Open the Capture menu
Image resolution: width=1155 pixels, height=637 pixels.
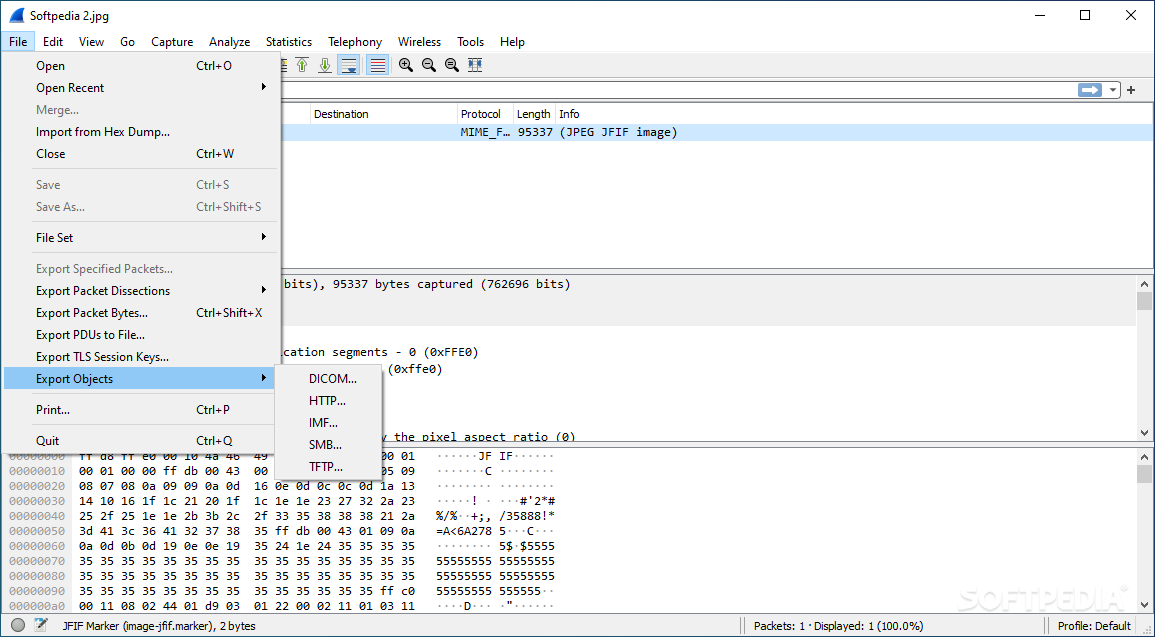[172, 42]
